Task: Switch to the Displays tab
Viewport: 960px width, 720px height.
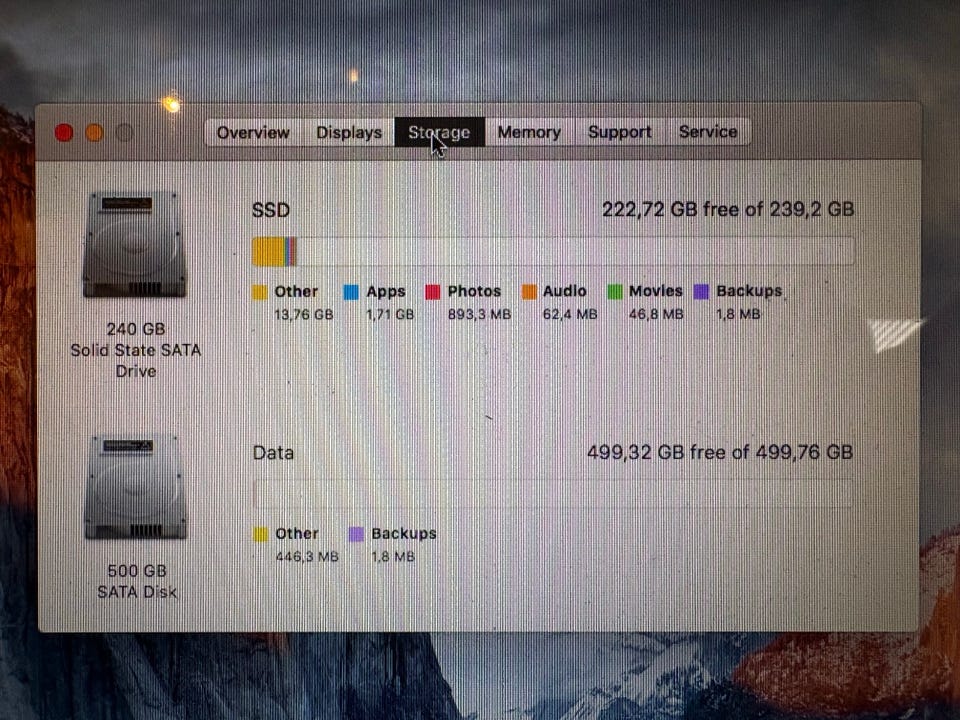Action: coord(349,132)
